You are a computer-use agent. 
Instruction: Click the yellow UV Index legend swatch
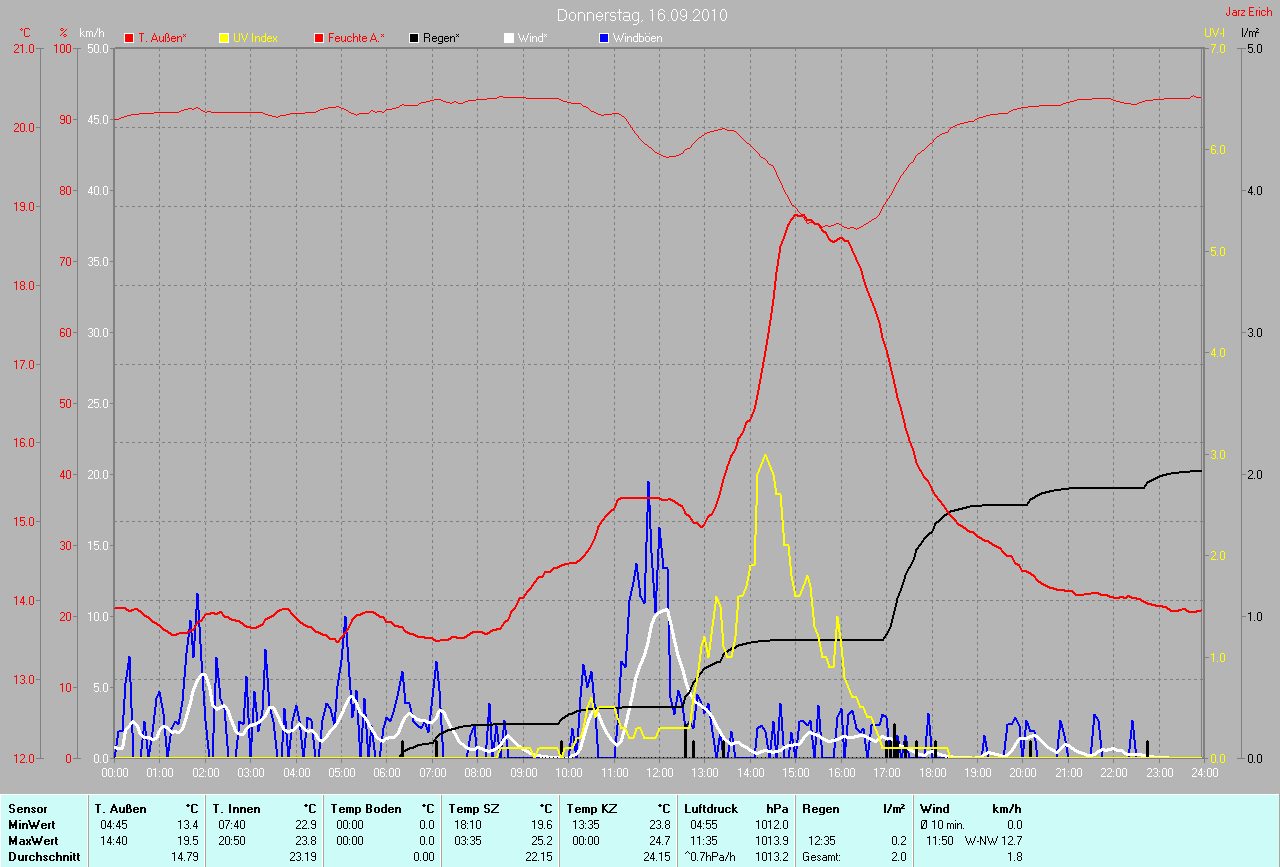(x=224, y=38)
